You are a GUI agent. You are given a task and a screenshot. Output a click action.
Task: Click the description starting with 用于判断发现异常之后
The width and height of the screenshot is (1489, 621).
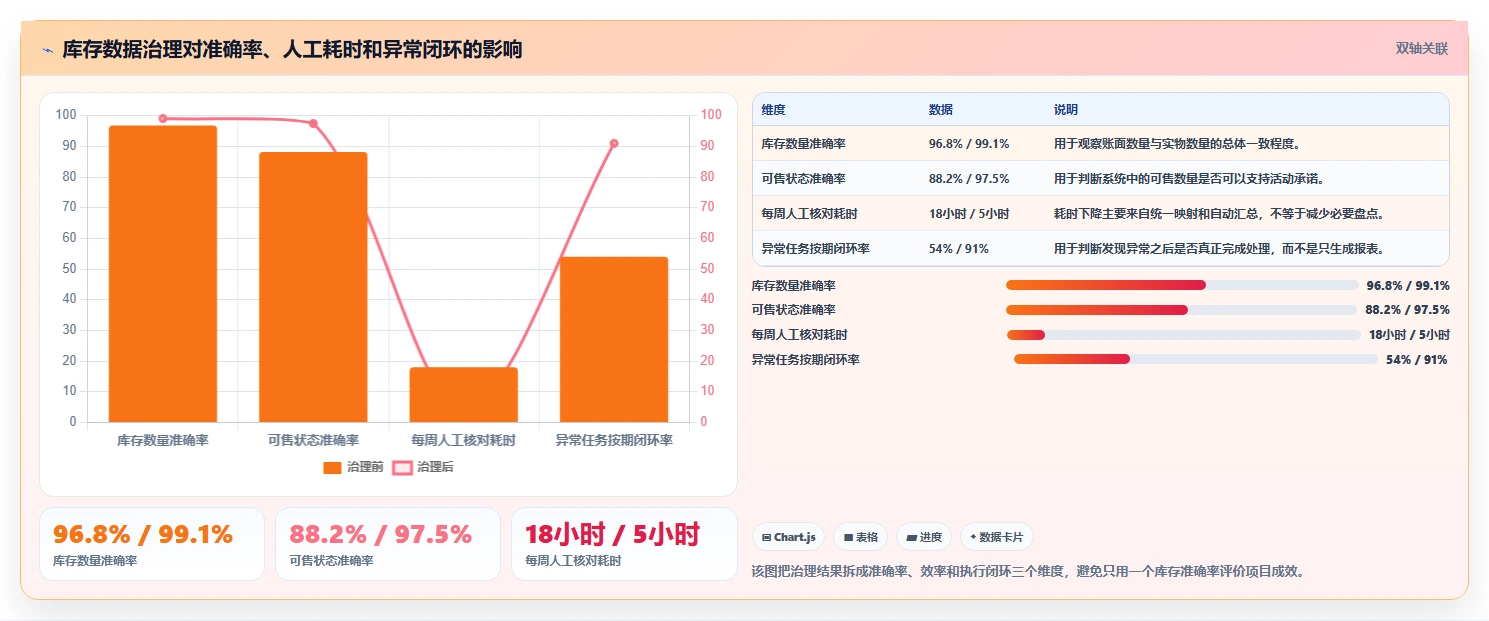pyautogui.click(x=1222, y=249)
